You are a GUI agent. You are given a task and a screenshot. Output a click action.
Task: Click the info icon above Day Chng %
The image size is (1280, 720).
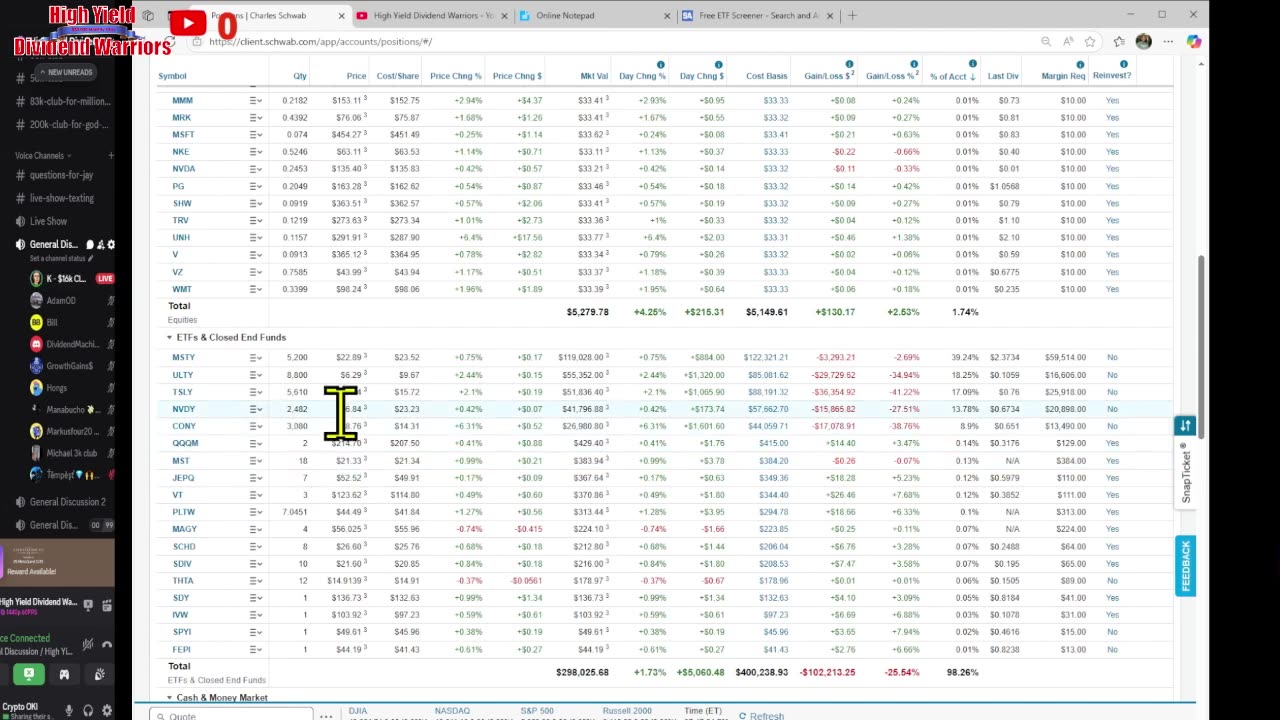point(661,65)
